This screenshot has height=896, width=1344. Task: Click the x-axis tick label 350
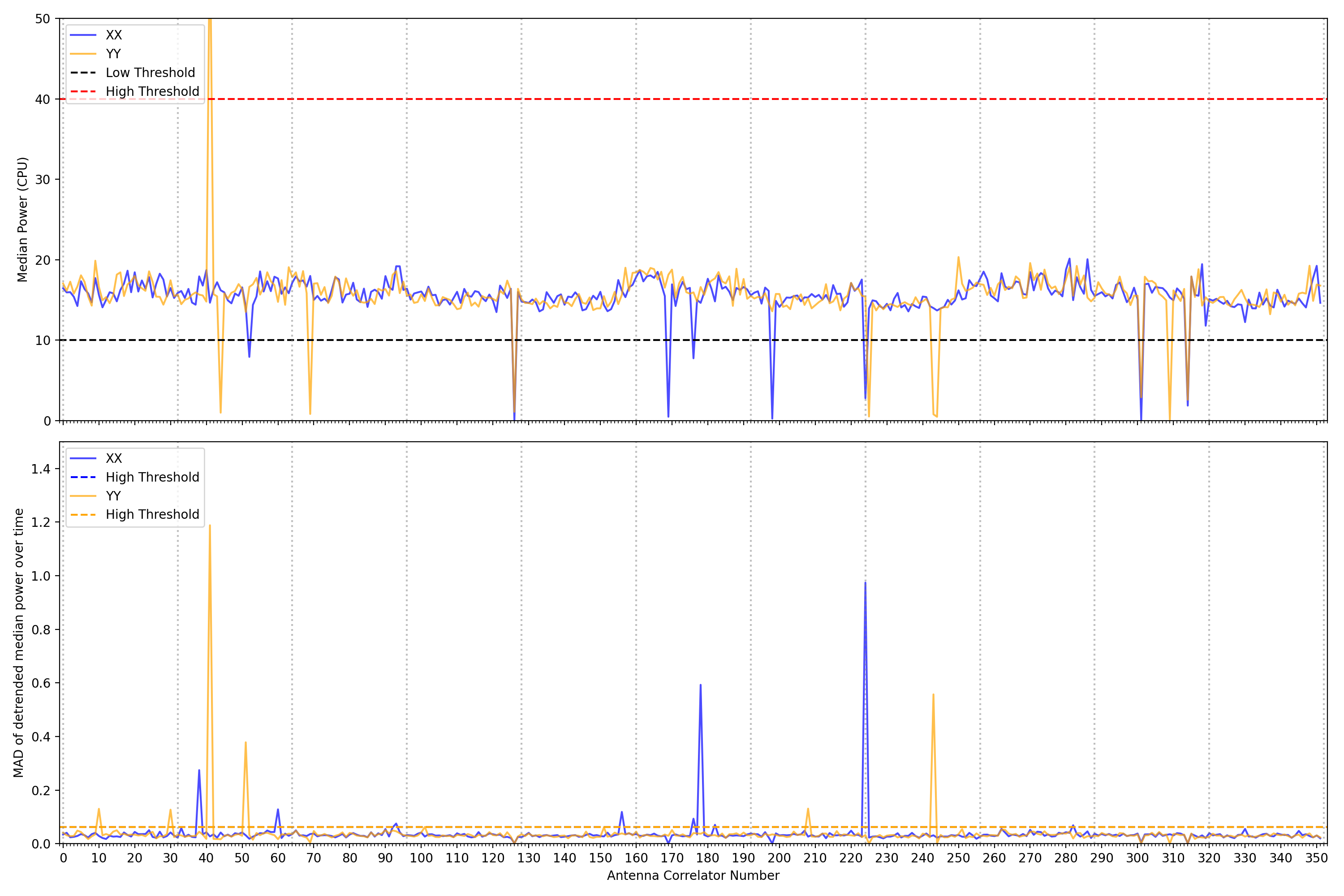(1316, 858)
